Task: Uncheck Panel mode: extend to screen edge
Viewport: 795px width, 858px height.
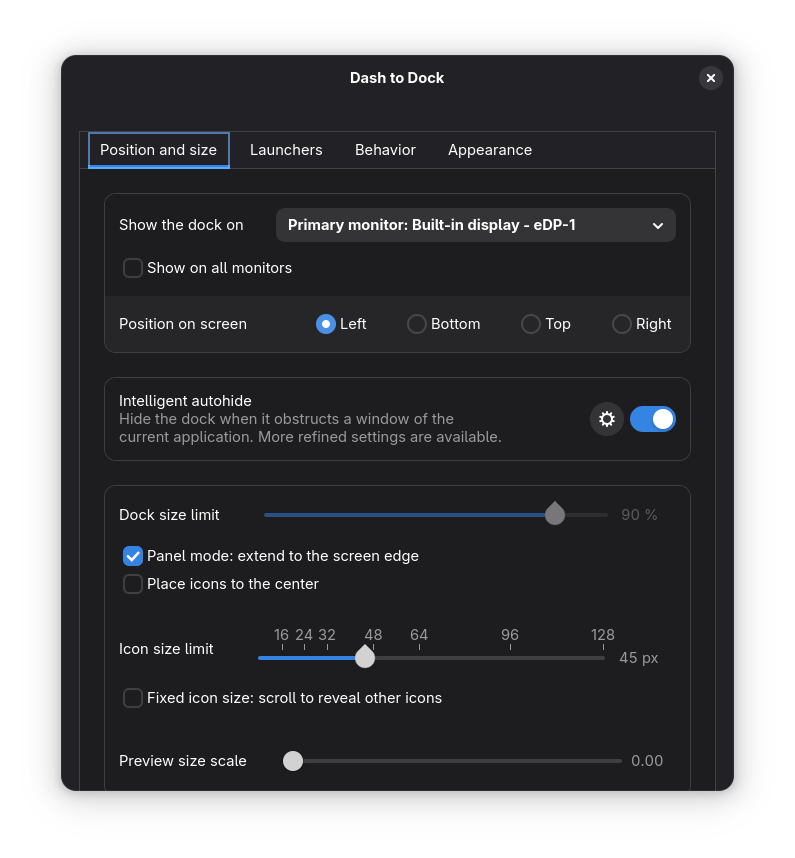Action: click(133, 556)
